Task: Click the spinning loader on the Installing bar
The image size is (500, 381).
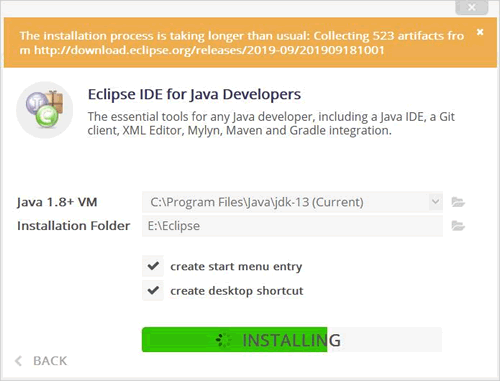Action: point(223,340)
